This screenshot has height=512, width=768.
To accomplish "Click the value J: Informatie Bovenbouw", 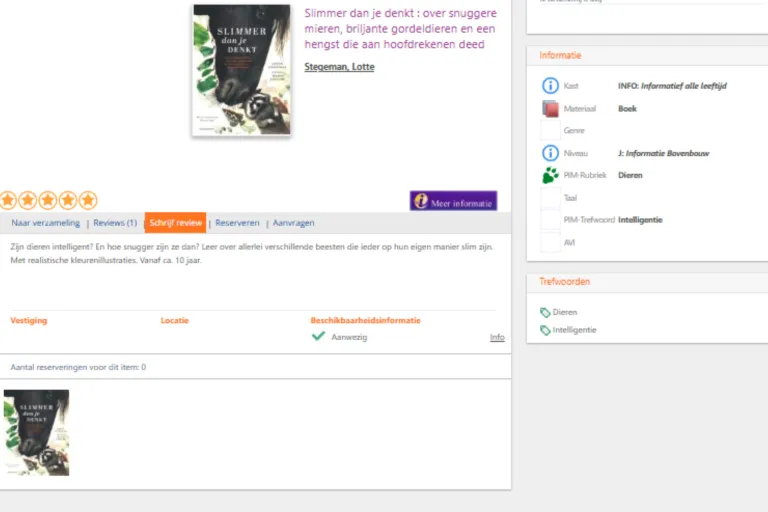I will [663, 153].
